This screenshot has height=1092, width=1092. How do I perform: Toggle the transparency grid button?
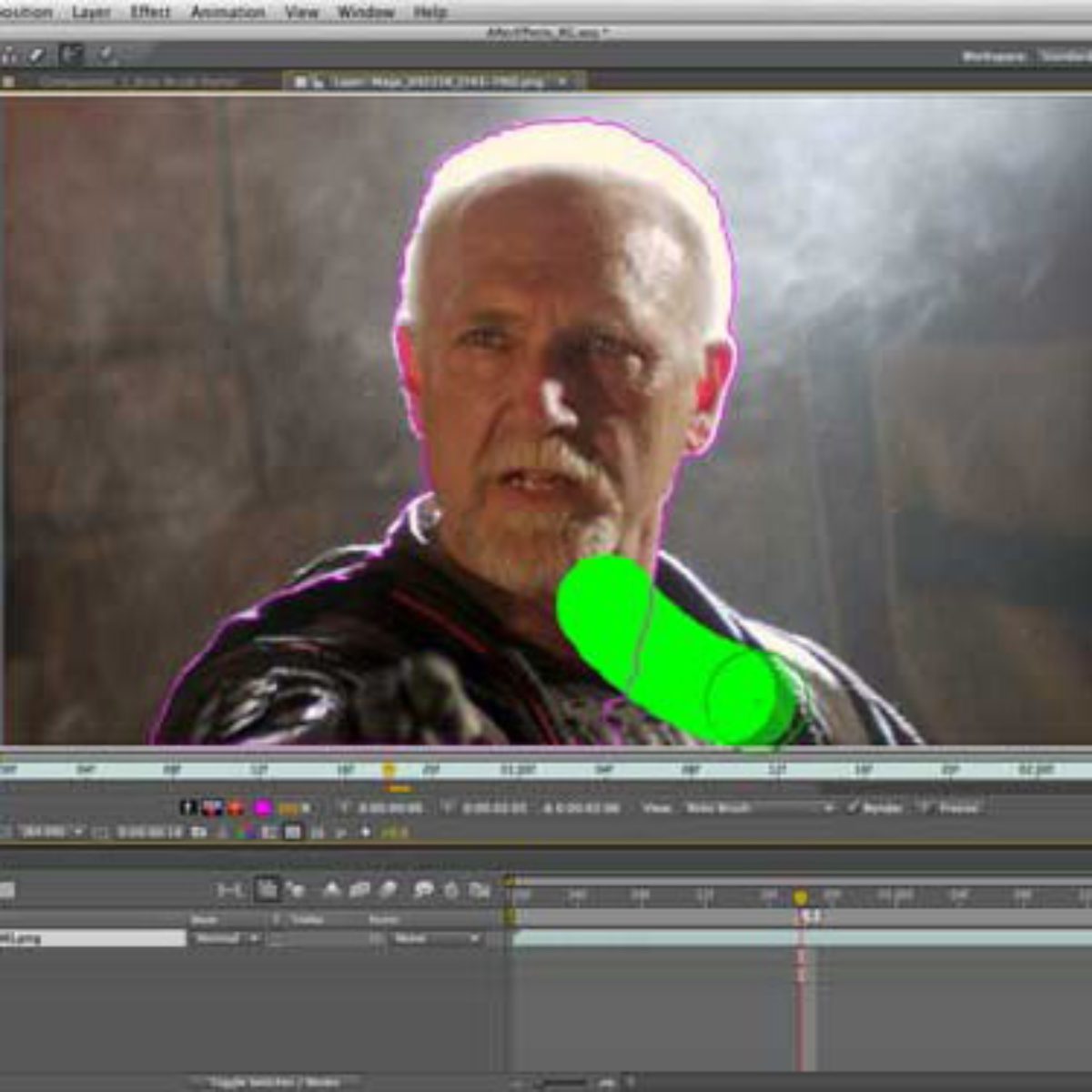click(292, 832)
